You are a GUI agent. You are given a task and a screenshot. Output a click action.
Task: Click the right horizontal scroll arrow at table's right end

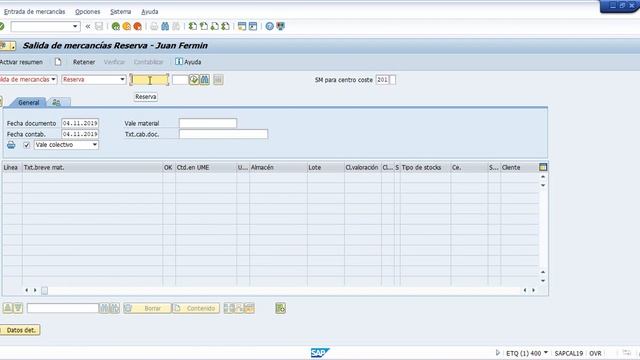click(533, 290)
